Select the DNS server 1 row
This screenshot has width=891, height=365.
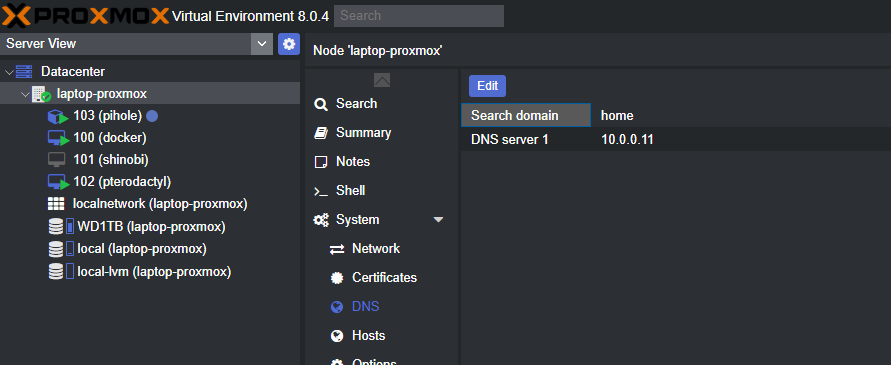coord(676,139)
